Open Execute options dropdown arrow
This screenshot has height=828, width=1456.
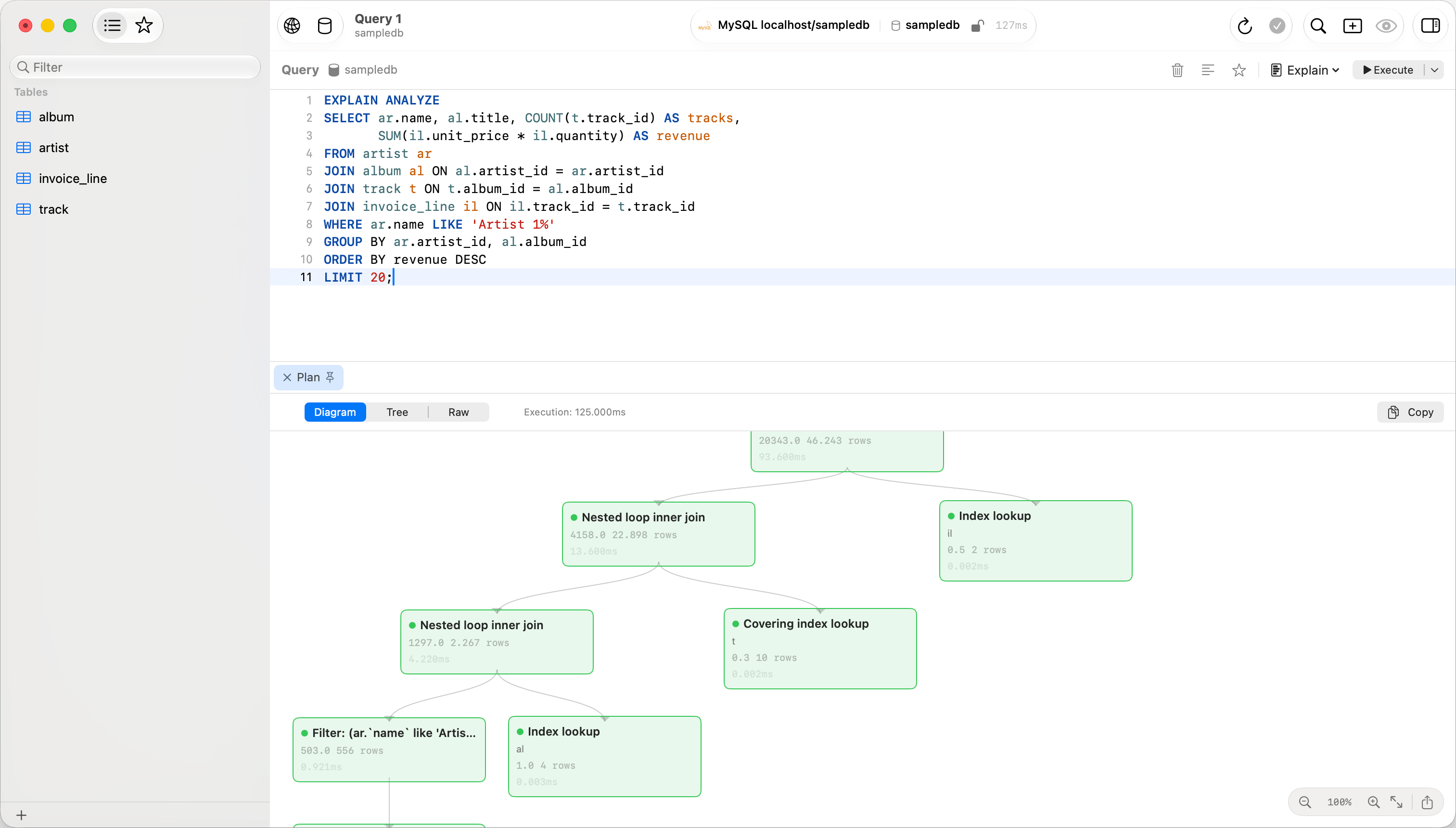pyautogui.click(x=1434, y=70)
